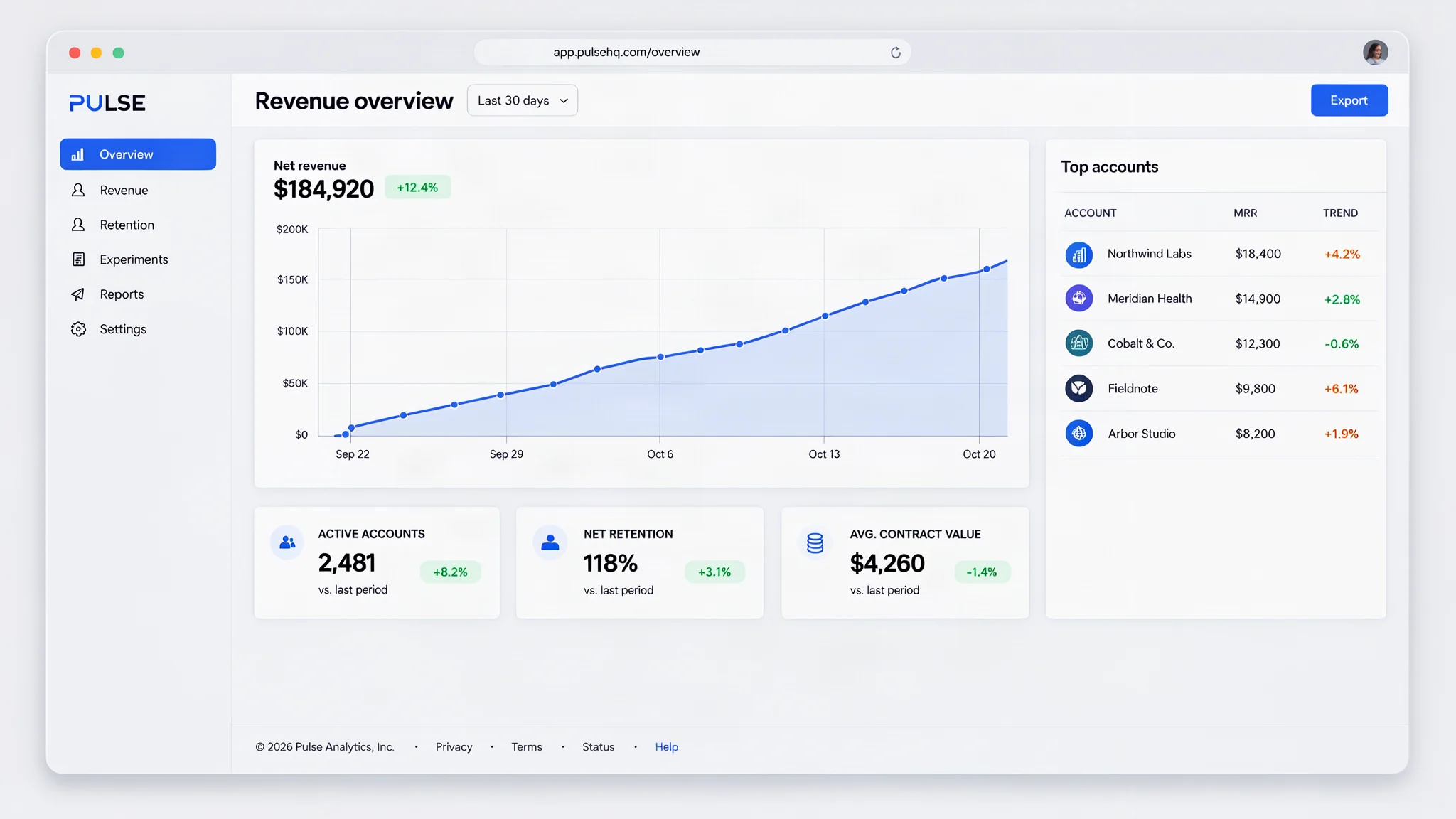Click the Fieldnote account logo
Viewport: 1456px width, 819px height.
point(1078,388)
